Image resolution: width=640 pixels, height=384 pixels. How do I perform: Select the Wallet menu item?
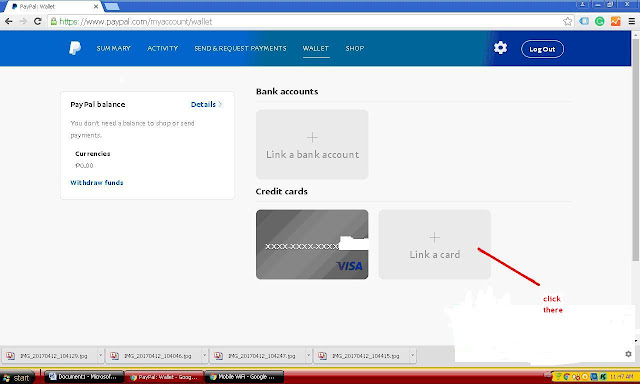click(316, 48)
